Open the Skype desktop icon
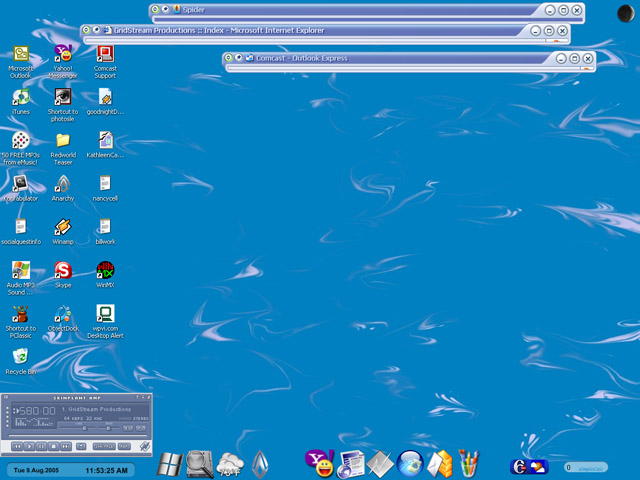This screenshot has width=640, height=480. point(63,270)
